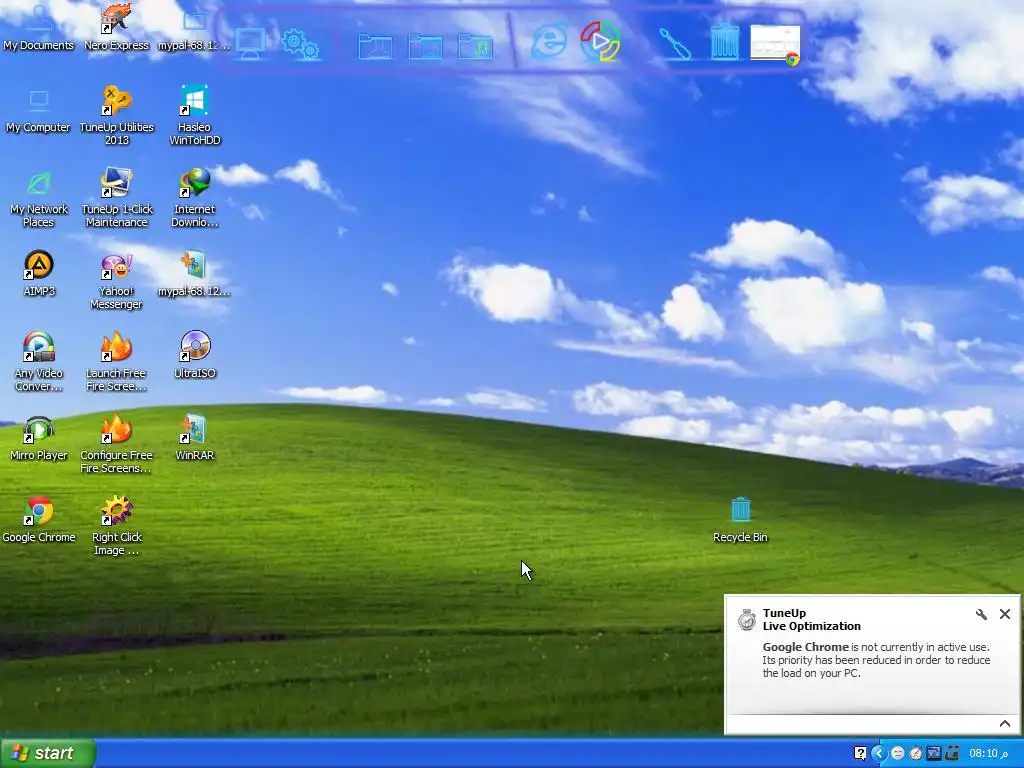Open the music folder icon in dock
The height and width of the screenshot is (768, 1024).
click(475, 46)
